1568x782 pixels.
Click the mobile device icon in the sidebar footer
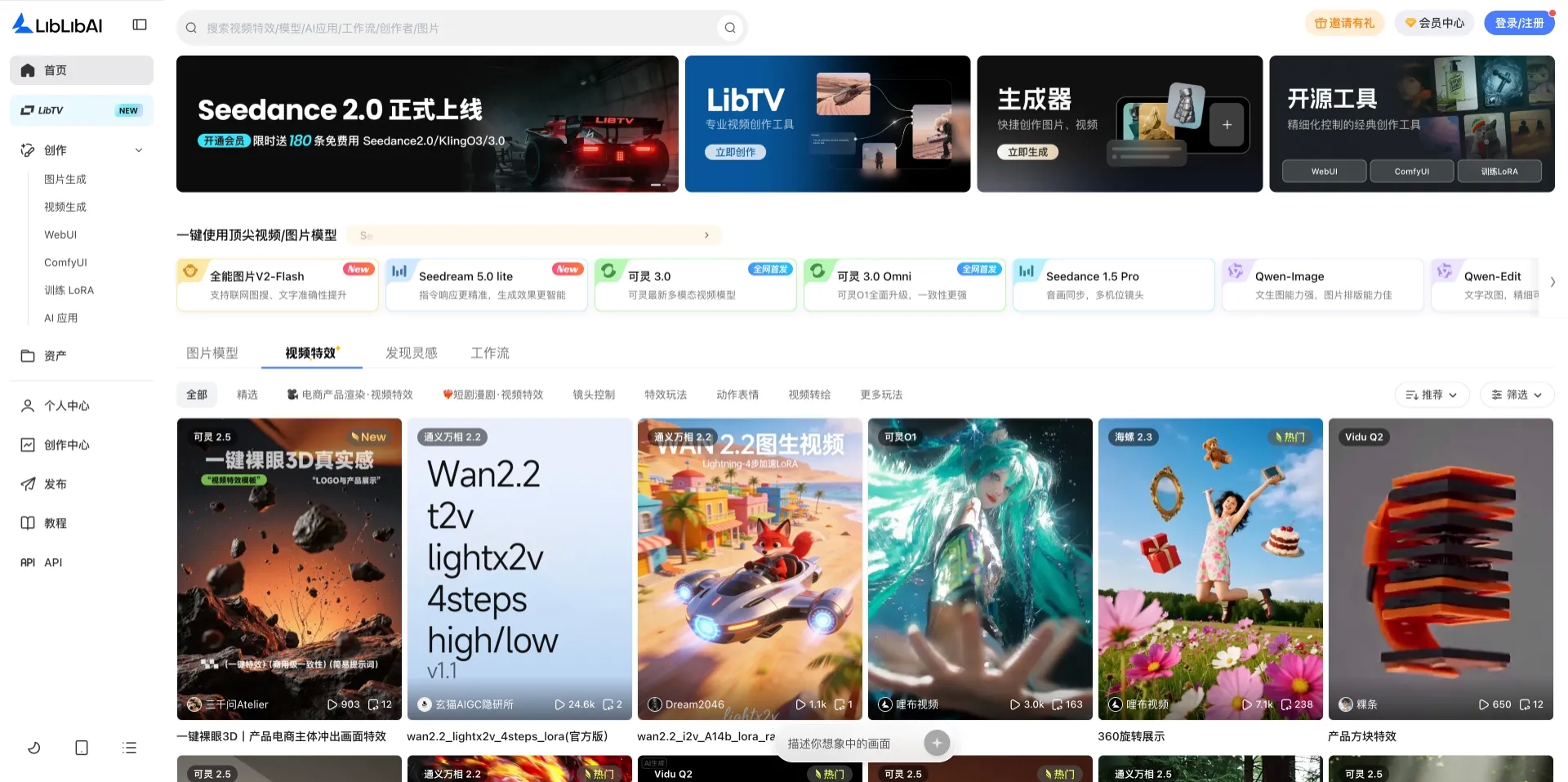tap(82, 748)
